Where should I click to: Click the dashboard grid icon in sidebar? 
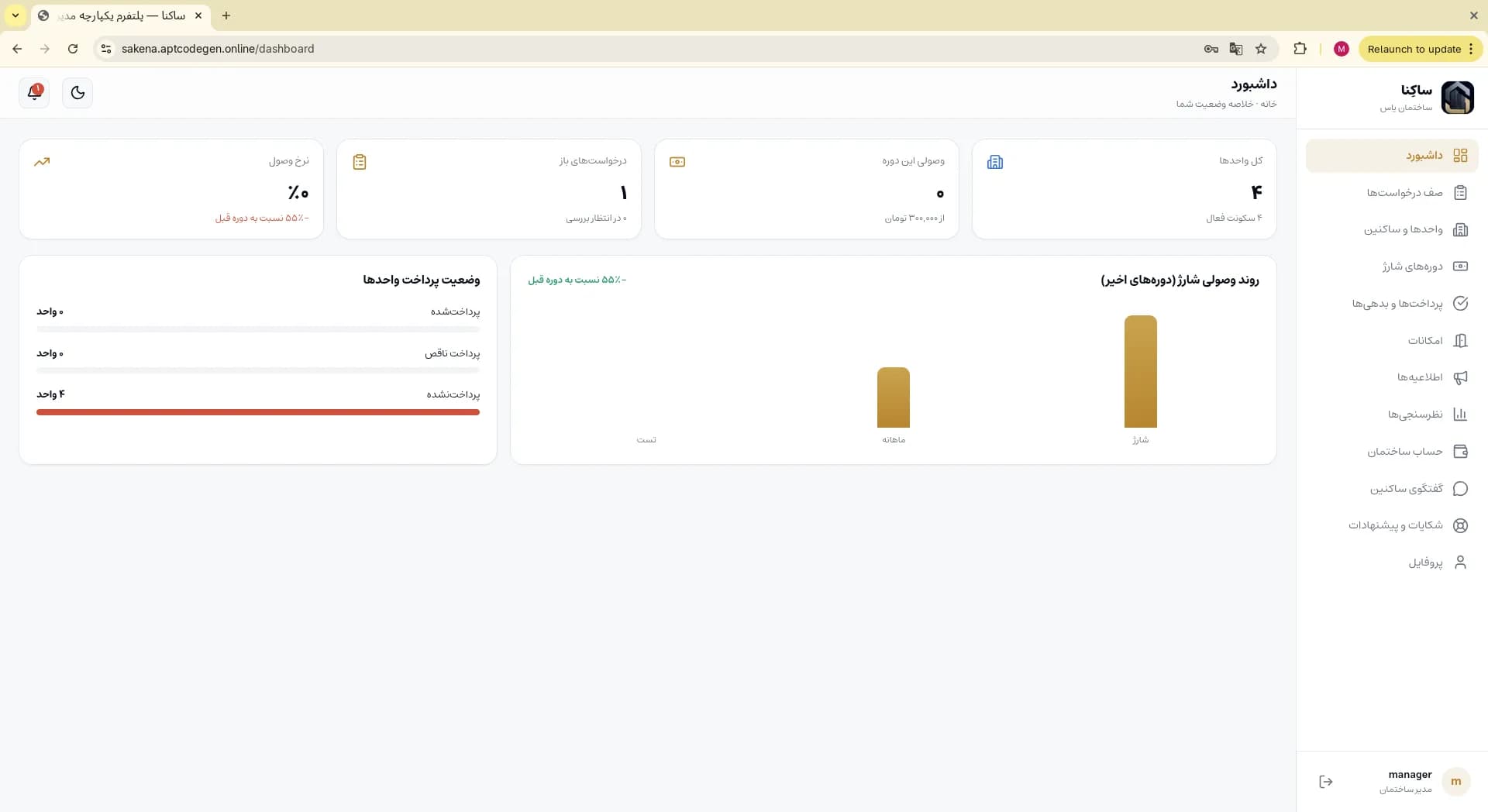tap(1460, 156)
